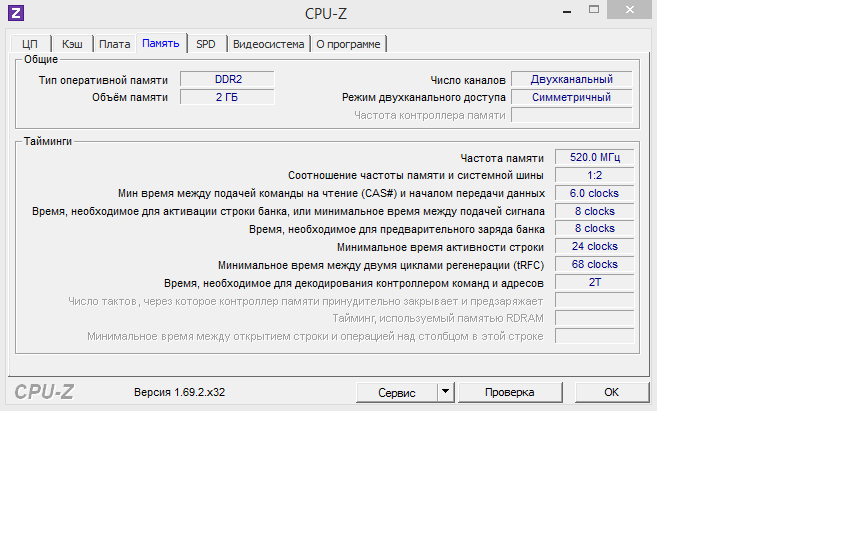Switch to the ЦП tab
This screenshot has height=540, width=864.
coord(30,44)
